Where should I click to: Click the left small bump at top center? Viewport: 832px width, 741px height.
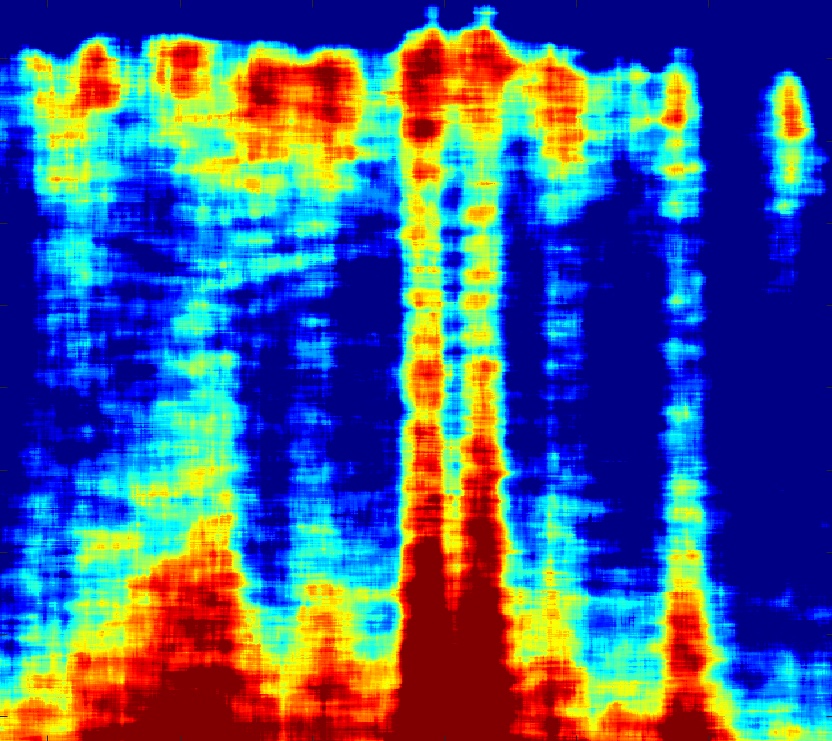432,14
